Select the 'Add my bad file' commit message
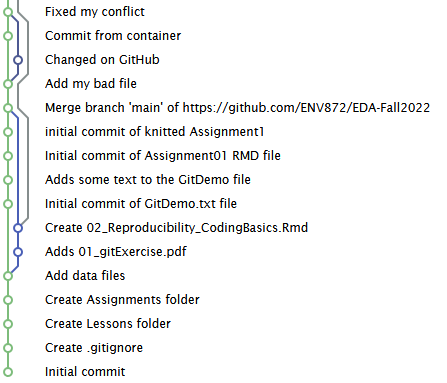 [91, 84]
